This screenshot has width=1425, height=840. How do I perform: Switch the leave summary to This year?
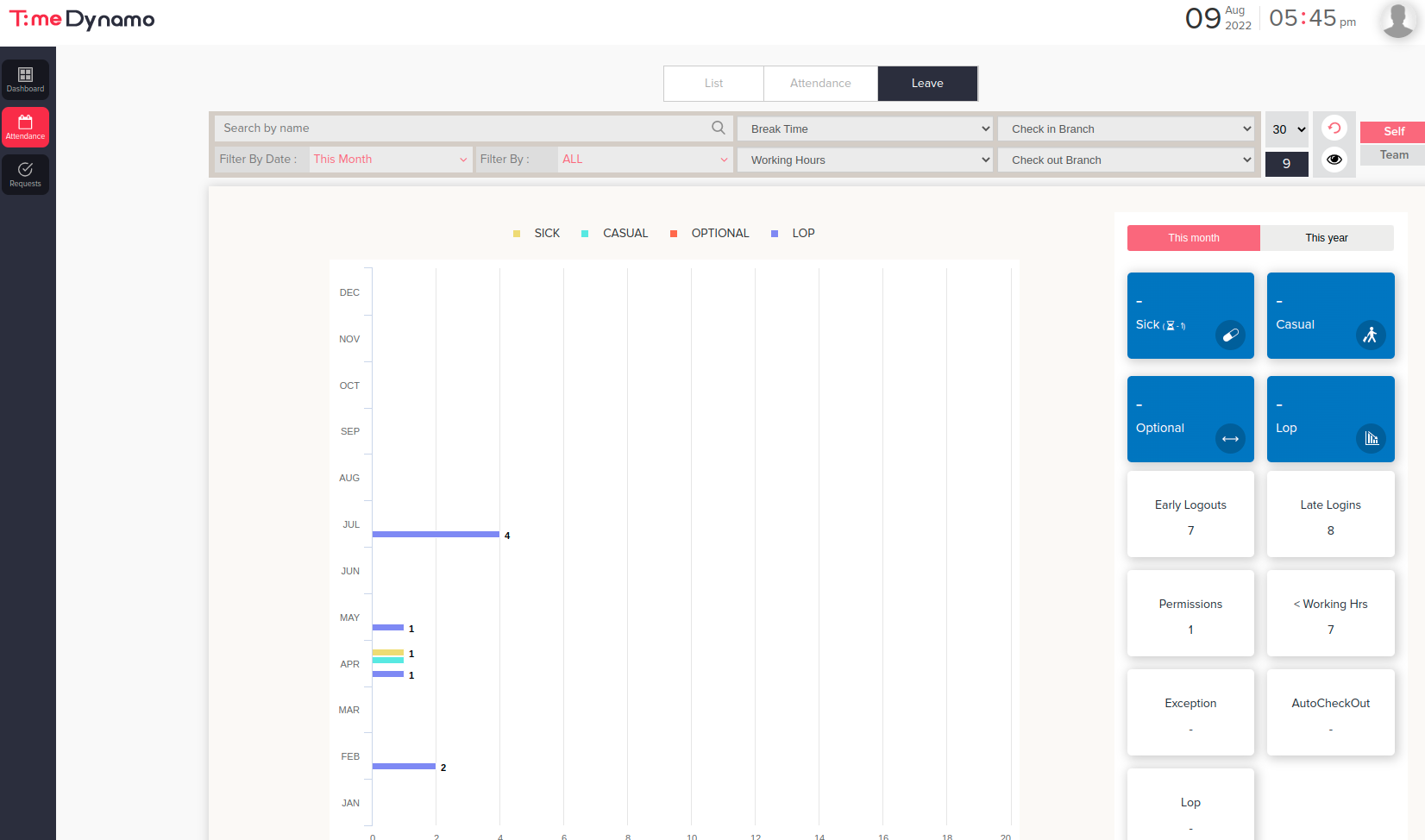coord(1327,238)
